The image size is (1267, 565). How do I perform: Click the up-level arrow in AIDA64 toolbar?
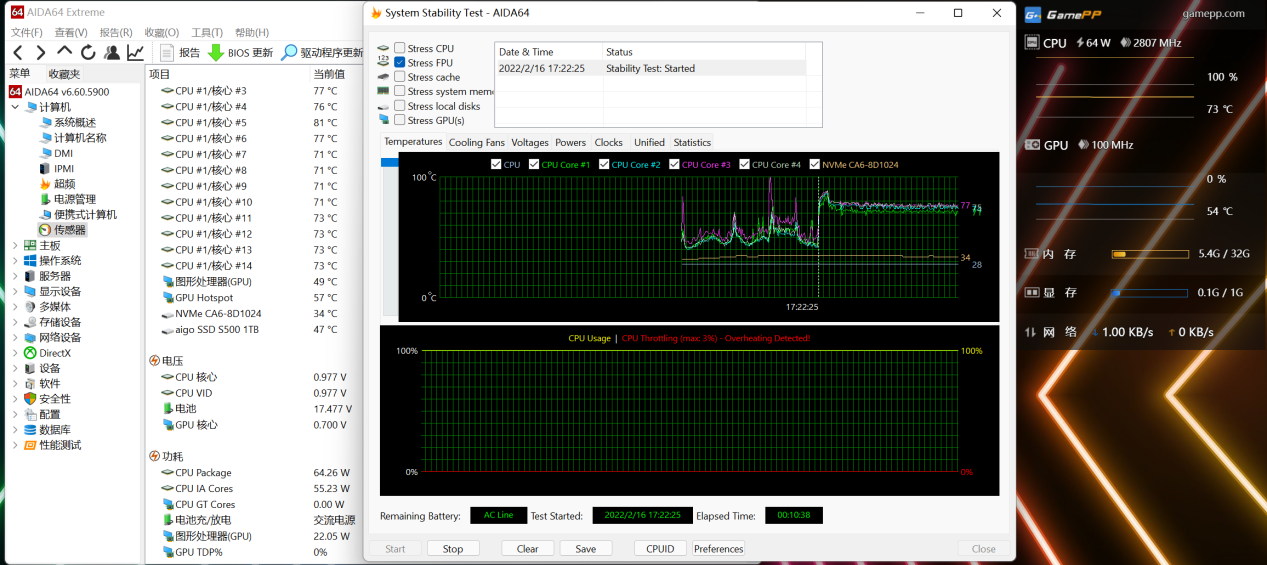tap(64, 52)
